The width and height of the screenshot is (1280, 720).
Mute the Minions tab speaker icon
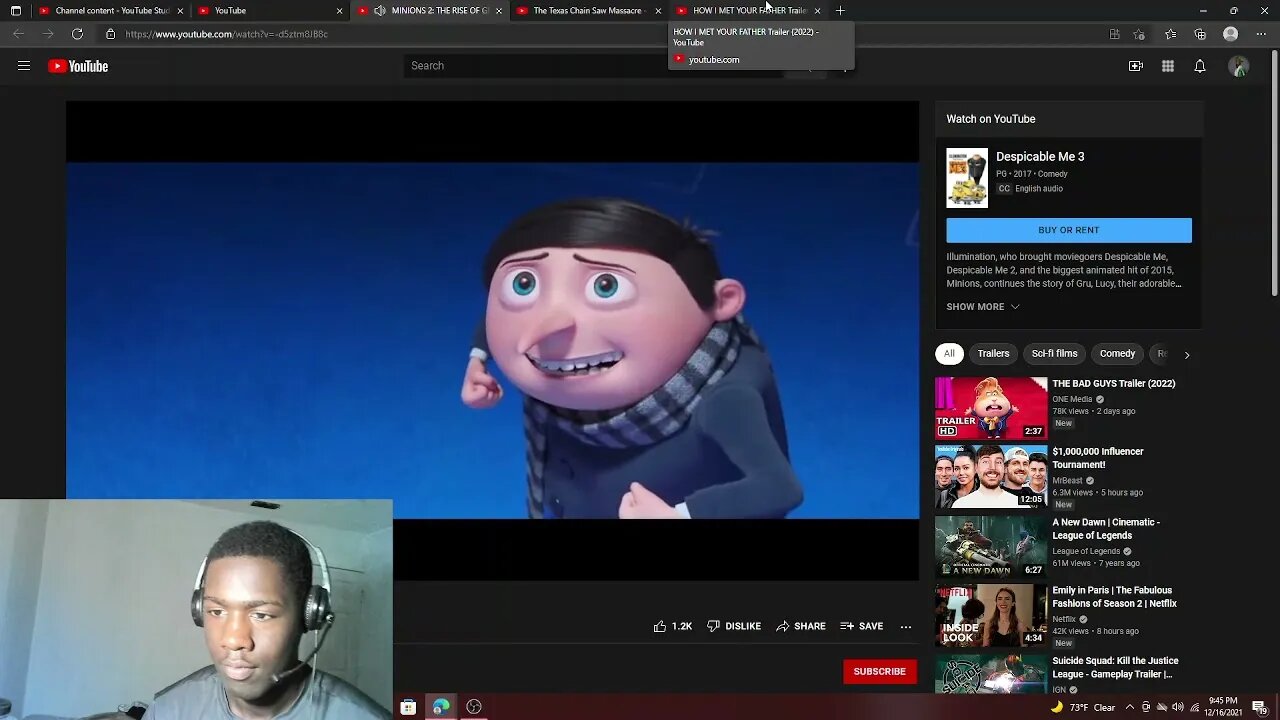click(379, 10)
